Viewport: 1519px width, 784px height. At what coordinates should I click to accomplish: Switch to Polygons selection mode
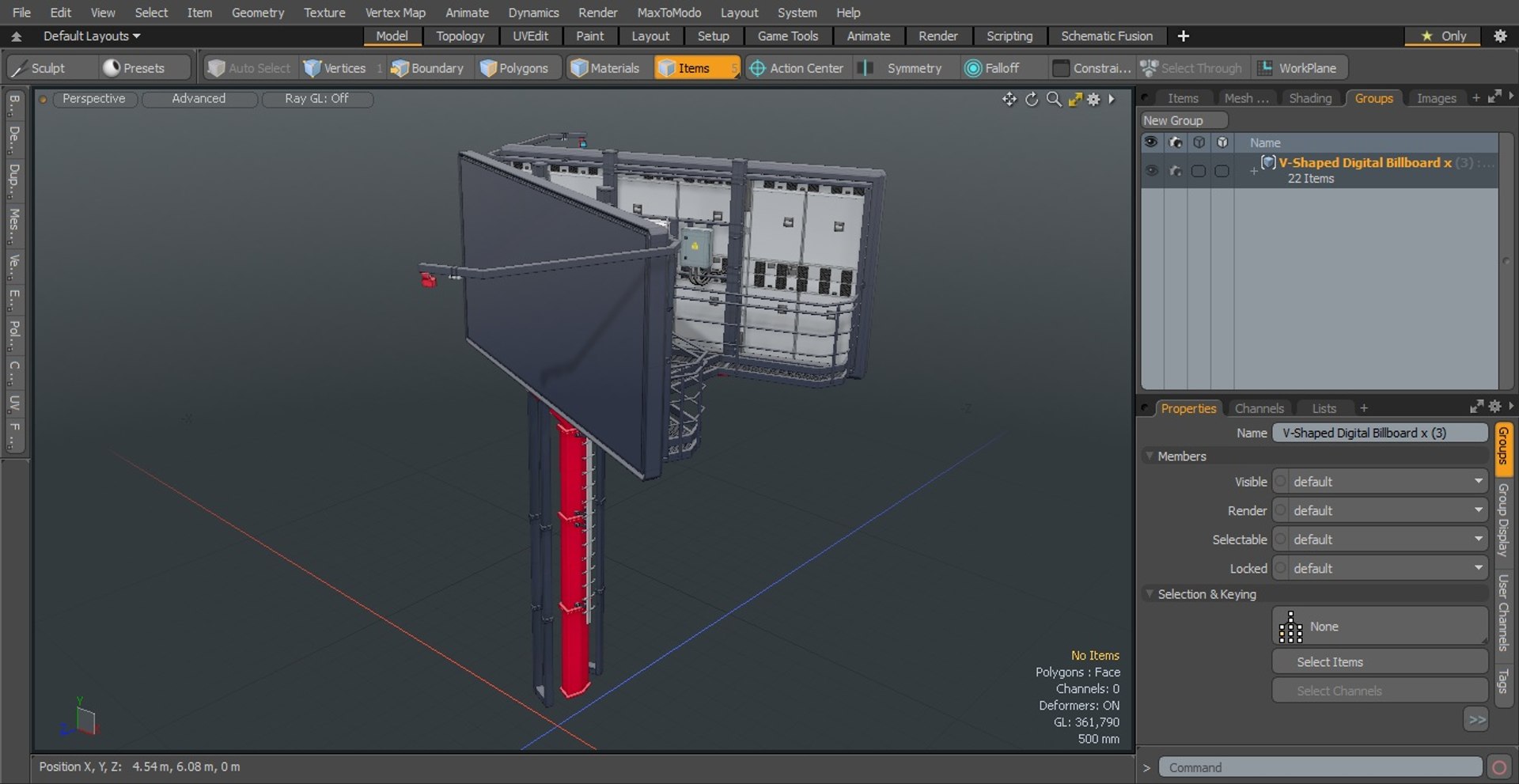click(514, 68)
